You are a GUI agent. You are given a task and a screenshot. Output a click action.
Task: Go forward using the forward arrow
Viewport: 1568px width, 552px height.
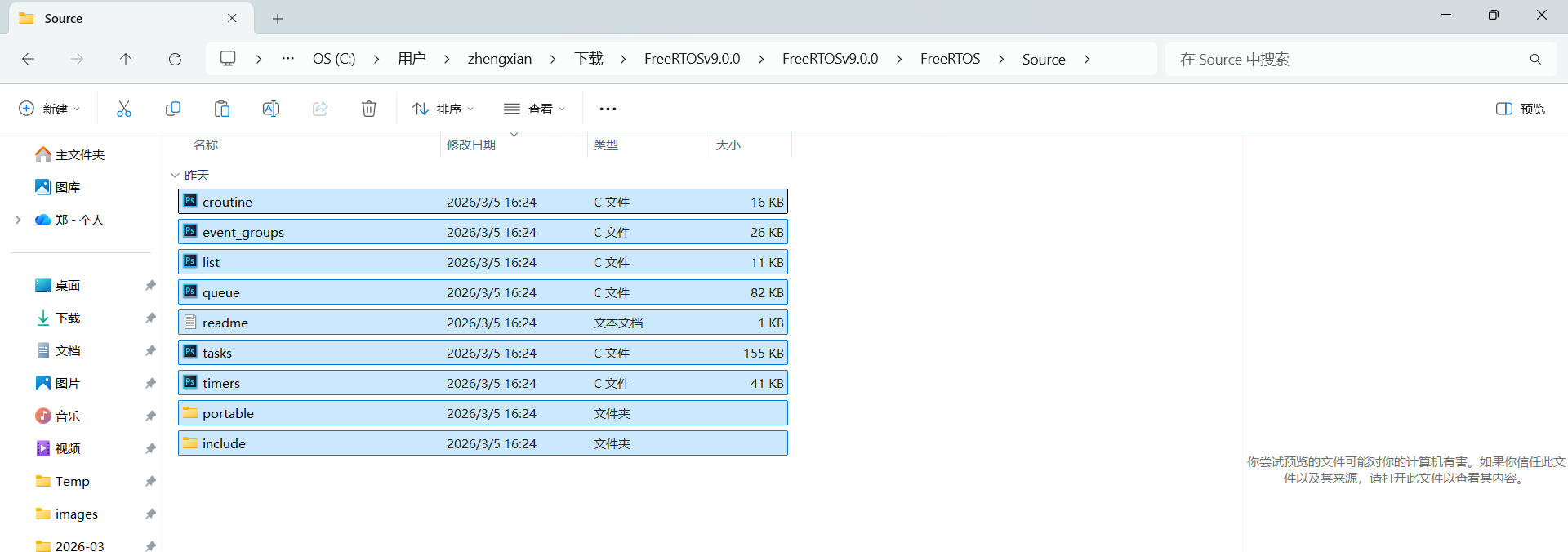pyautogui.click(x=77, y=59)
